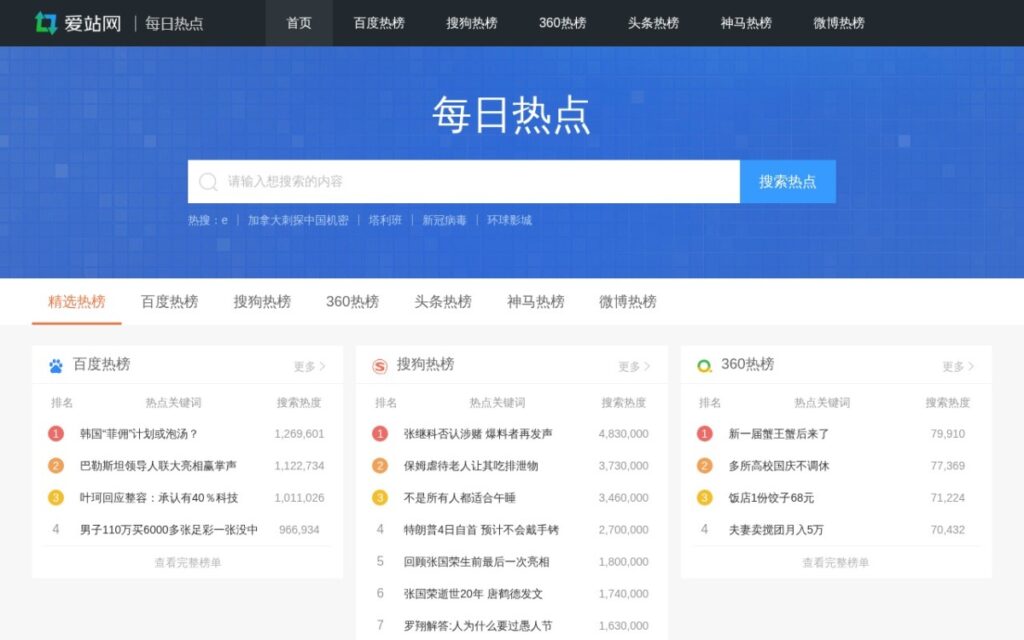Open 神马热榜 in the top navigation
Screen dimensions: 1024x640
click(x=746, y=23)
